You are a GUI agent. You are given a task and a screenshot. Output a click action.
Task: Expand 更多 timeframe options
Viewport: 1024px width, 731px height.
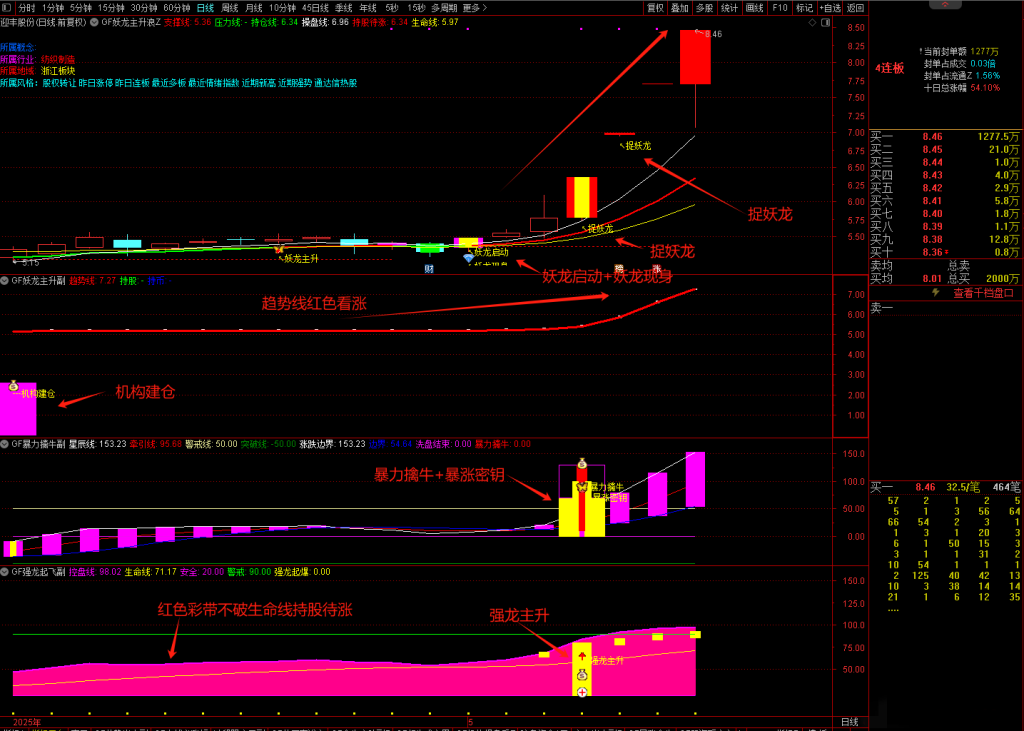(474, 8)
